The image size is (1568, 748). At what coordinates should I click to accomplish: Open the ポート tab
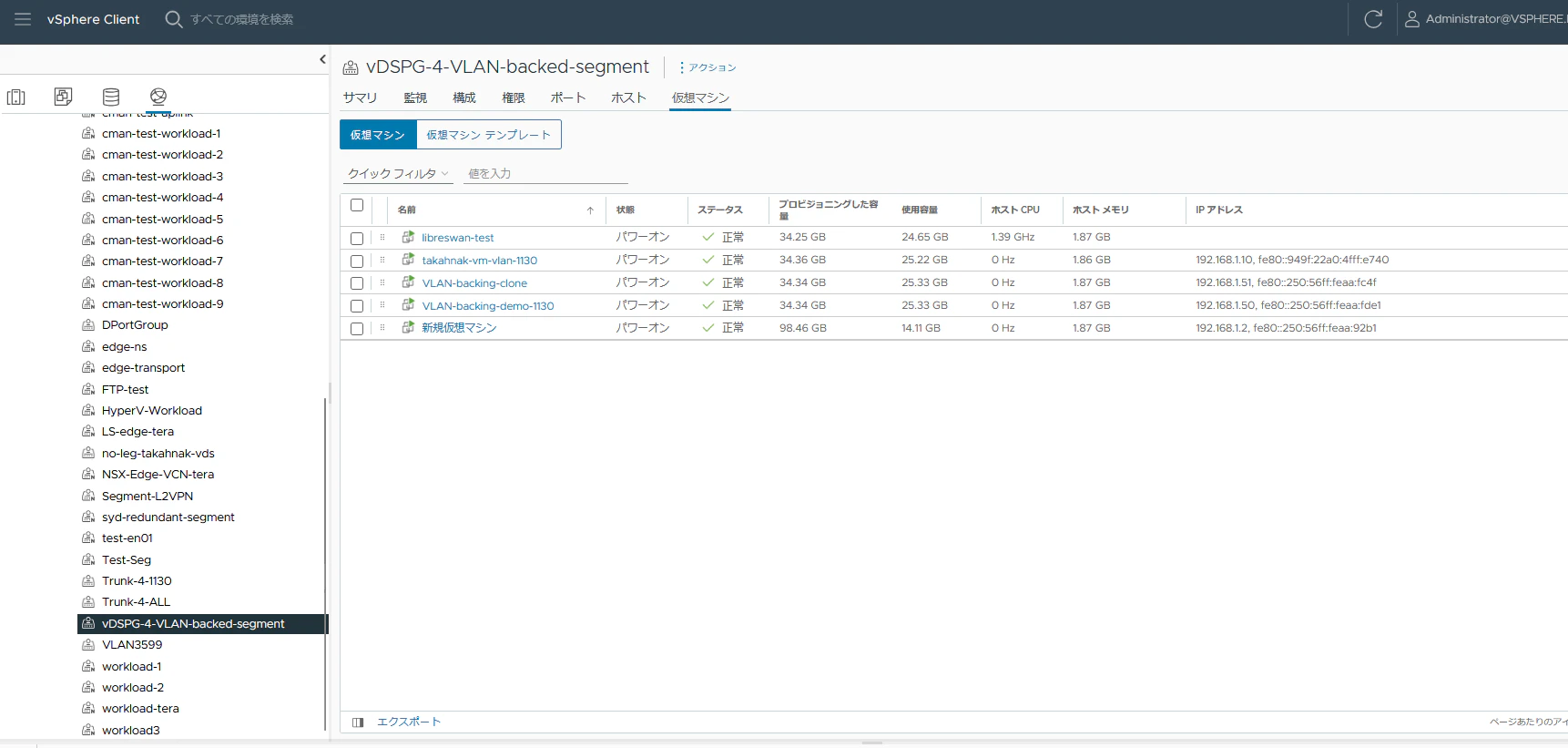click(x=568, y=97)
